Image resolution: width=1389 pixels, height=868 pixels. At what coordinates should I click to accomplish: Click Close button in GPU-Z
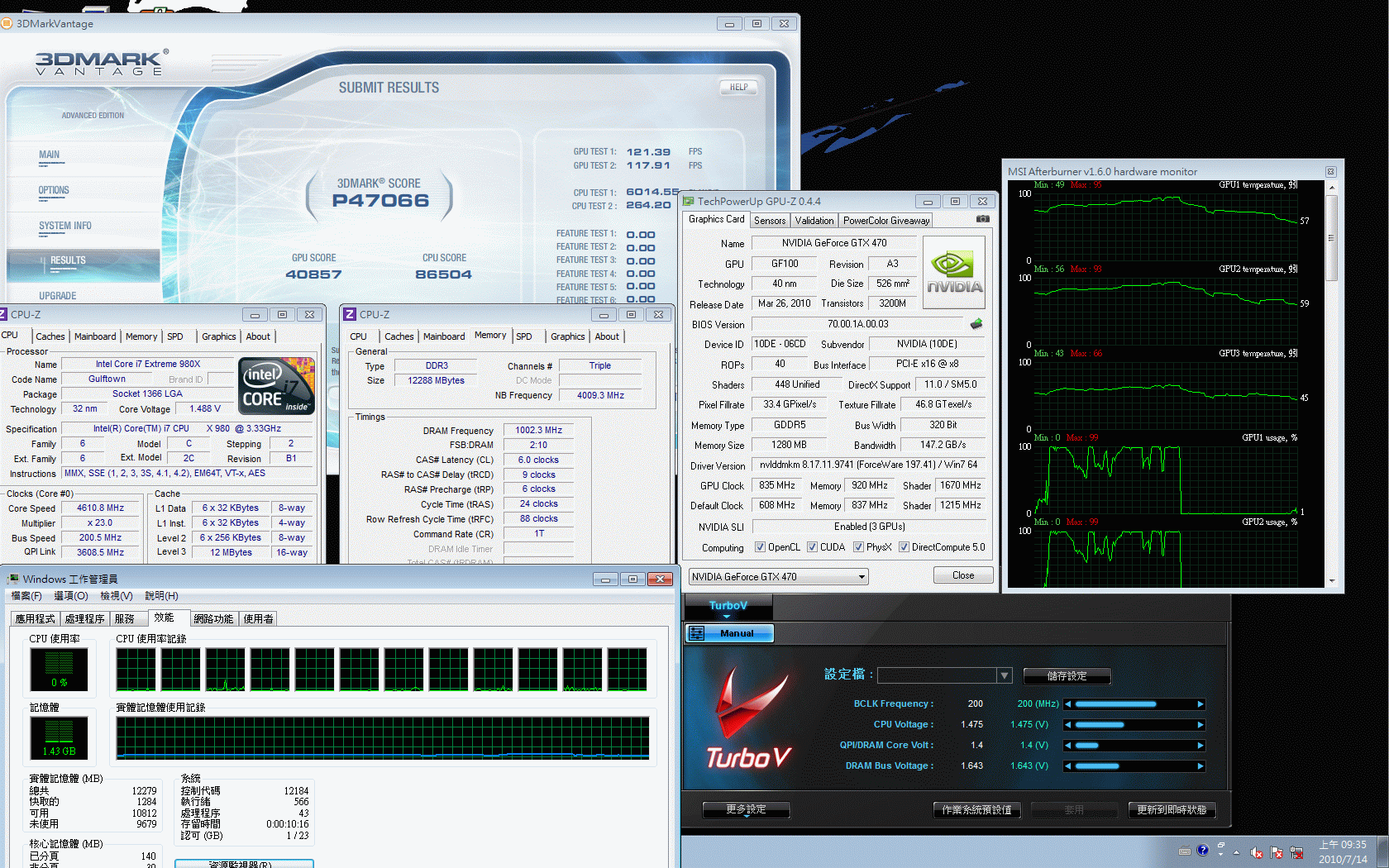(x=963, y=575)
